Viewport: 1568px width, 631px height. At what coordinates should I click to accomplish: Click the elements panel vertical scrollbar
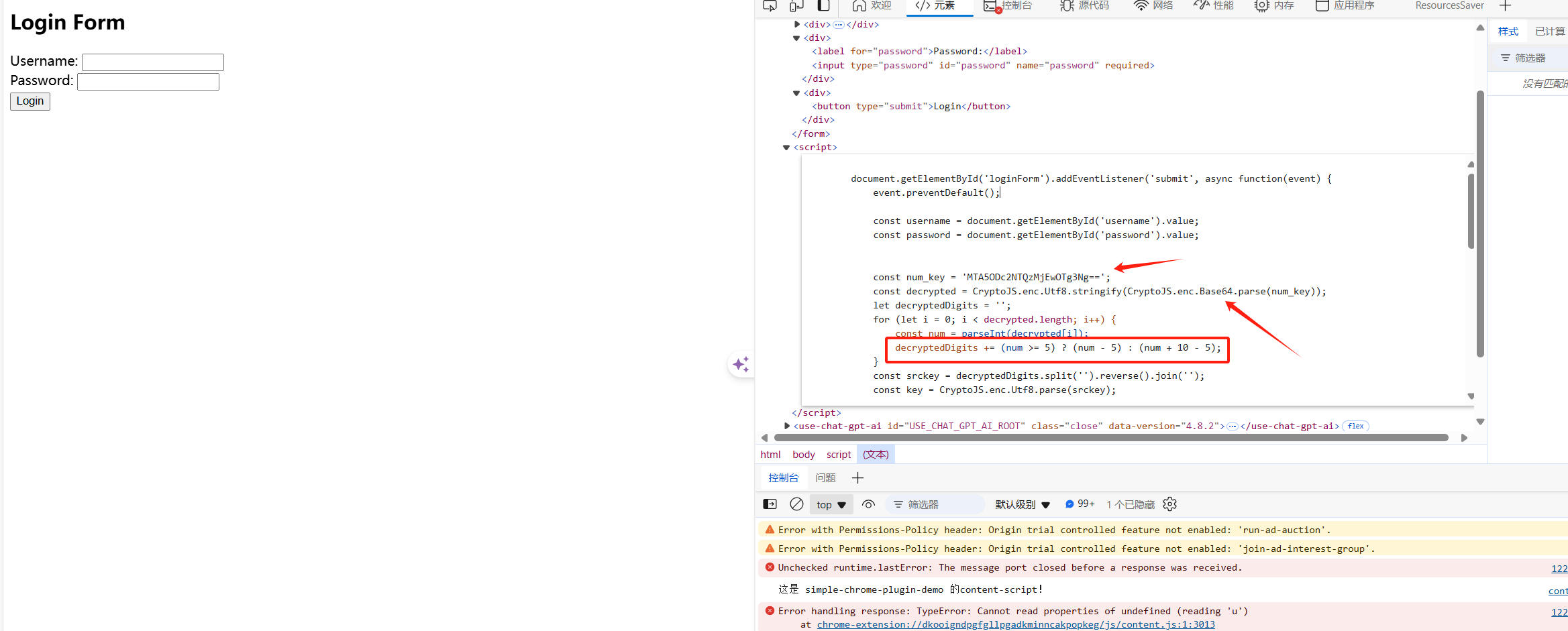tap(1480, 224)
